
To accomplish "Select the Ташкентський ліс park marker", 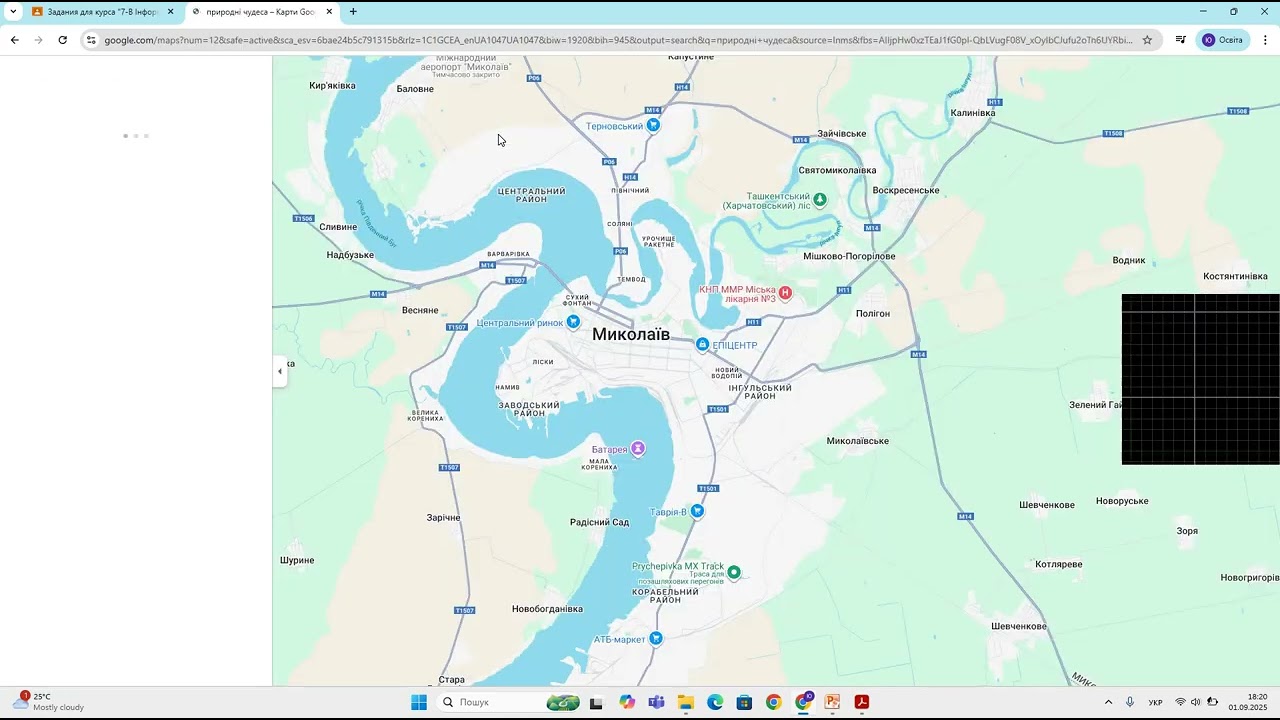I will pyautogui.click(x=820, y=199).
